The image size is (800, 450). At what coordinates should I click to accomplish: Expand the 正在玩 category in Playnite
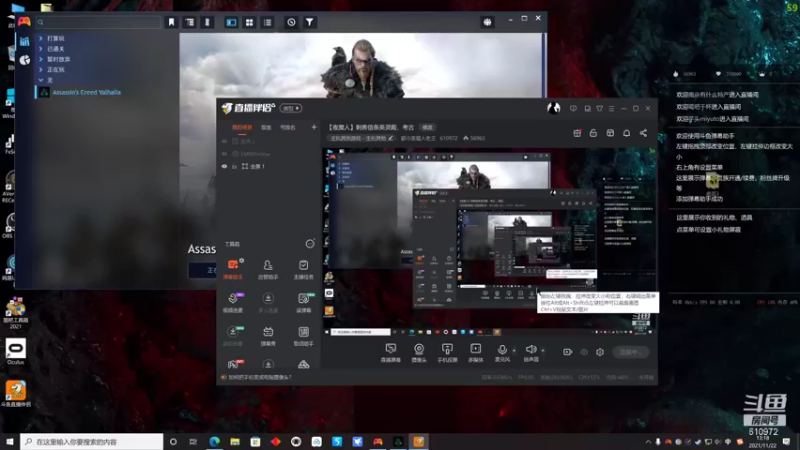click(41, 69)
